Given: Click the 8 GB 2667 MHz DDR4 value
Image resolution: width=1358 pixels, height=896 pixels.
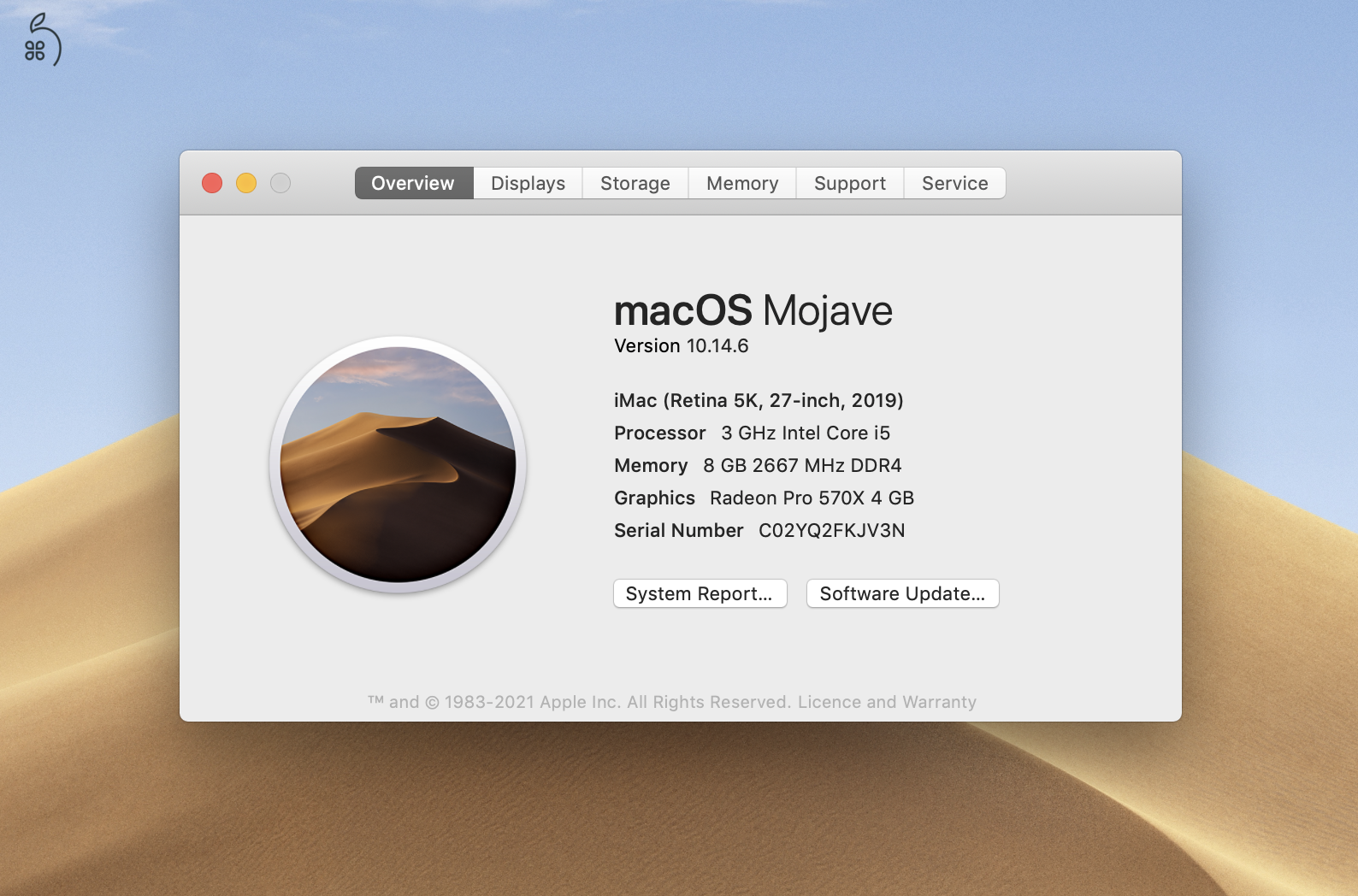Looking at the screenshot, I should pos(802,465).
